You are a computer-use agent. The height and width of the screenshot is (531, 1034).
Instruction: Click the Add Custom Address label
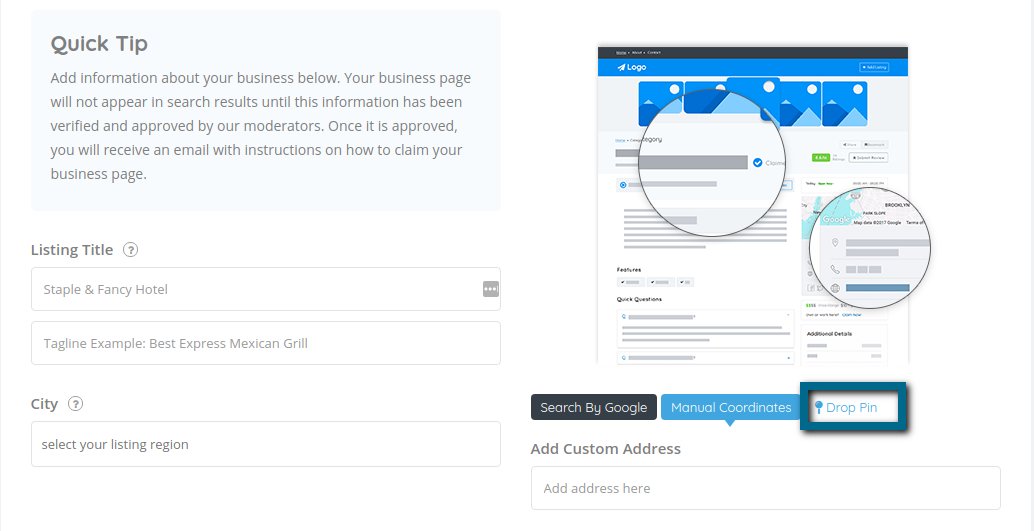tap(605, 449)
